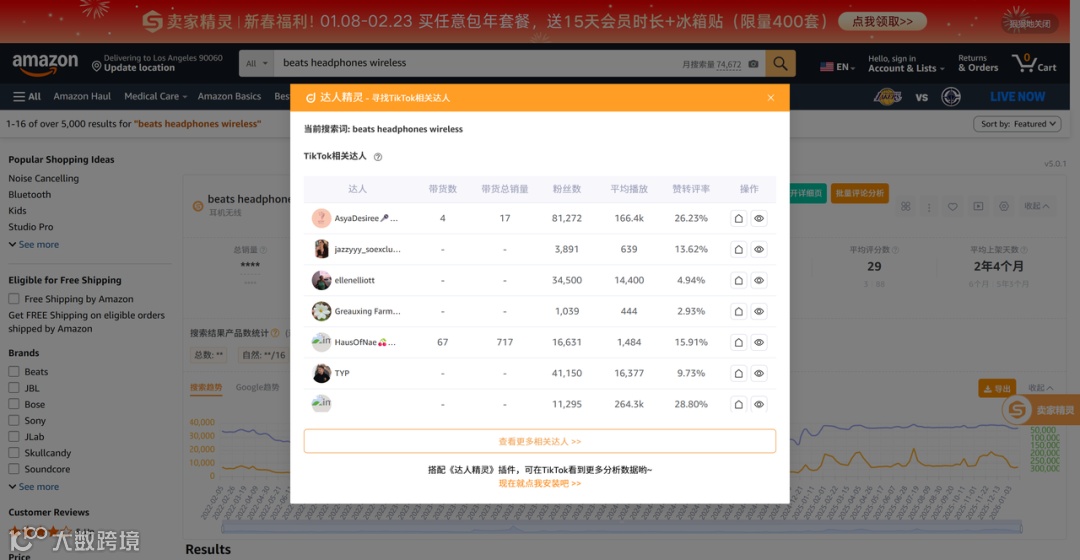
Task: Click the home icon for HausOfNae
Action: 738,342
